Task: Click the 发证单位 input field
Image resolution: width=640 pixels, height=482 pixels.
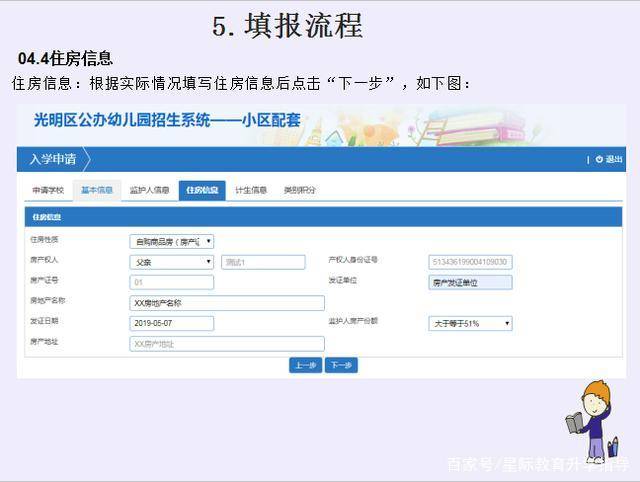Action: coord(470,282)
